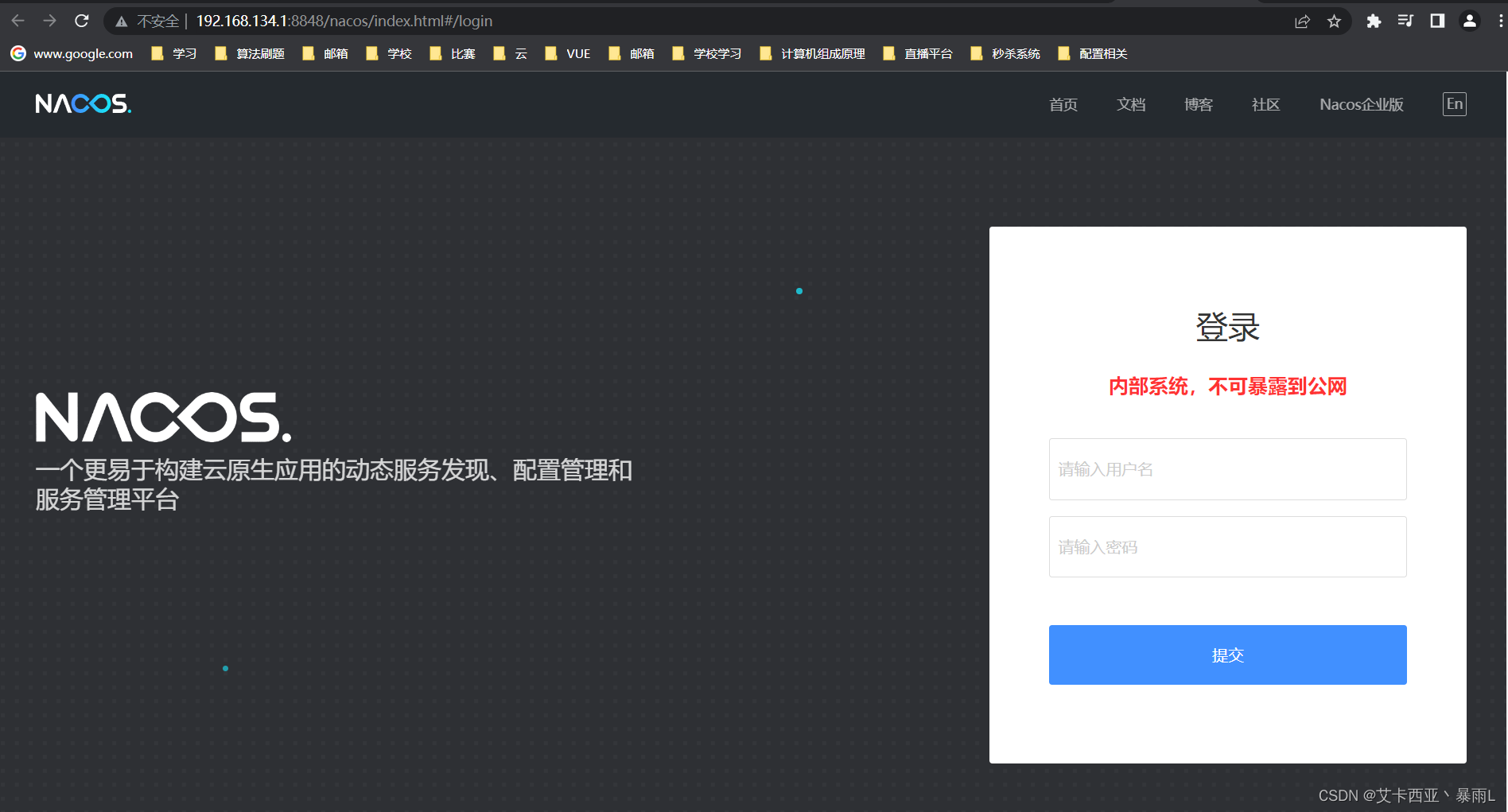Viewport: 1508px width, 812px height.
Task: Click the URL address bar text
Action: click(x=344, y=21)
